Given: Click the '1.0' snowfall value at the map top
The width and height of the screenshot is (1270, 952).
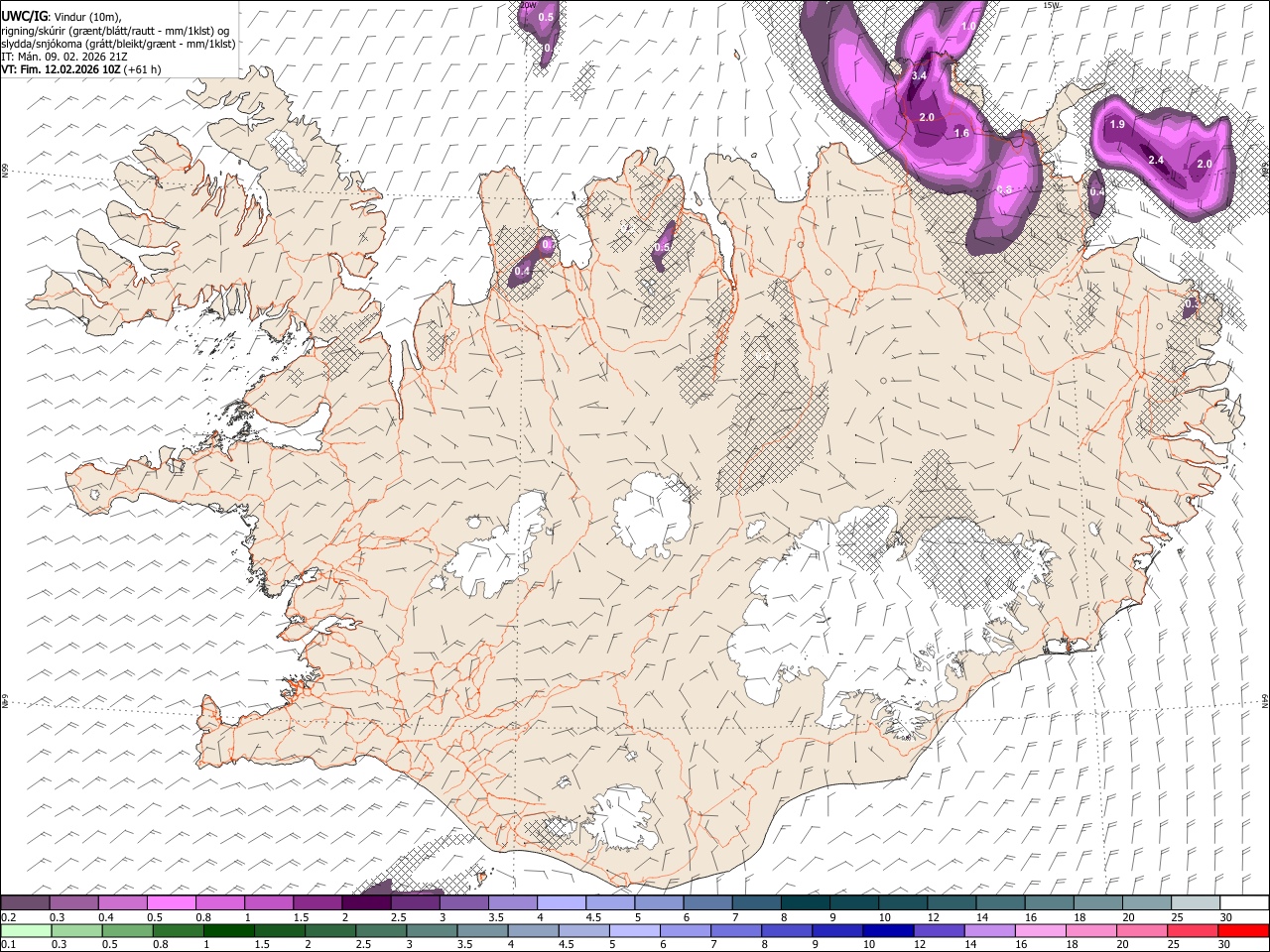Looking at the screenshot, I should point(969,26).
